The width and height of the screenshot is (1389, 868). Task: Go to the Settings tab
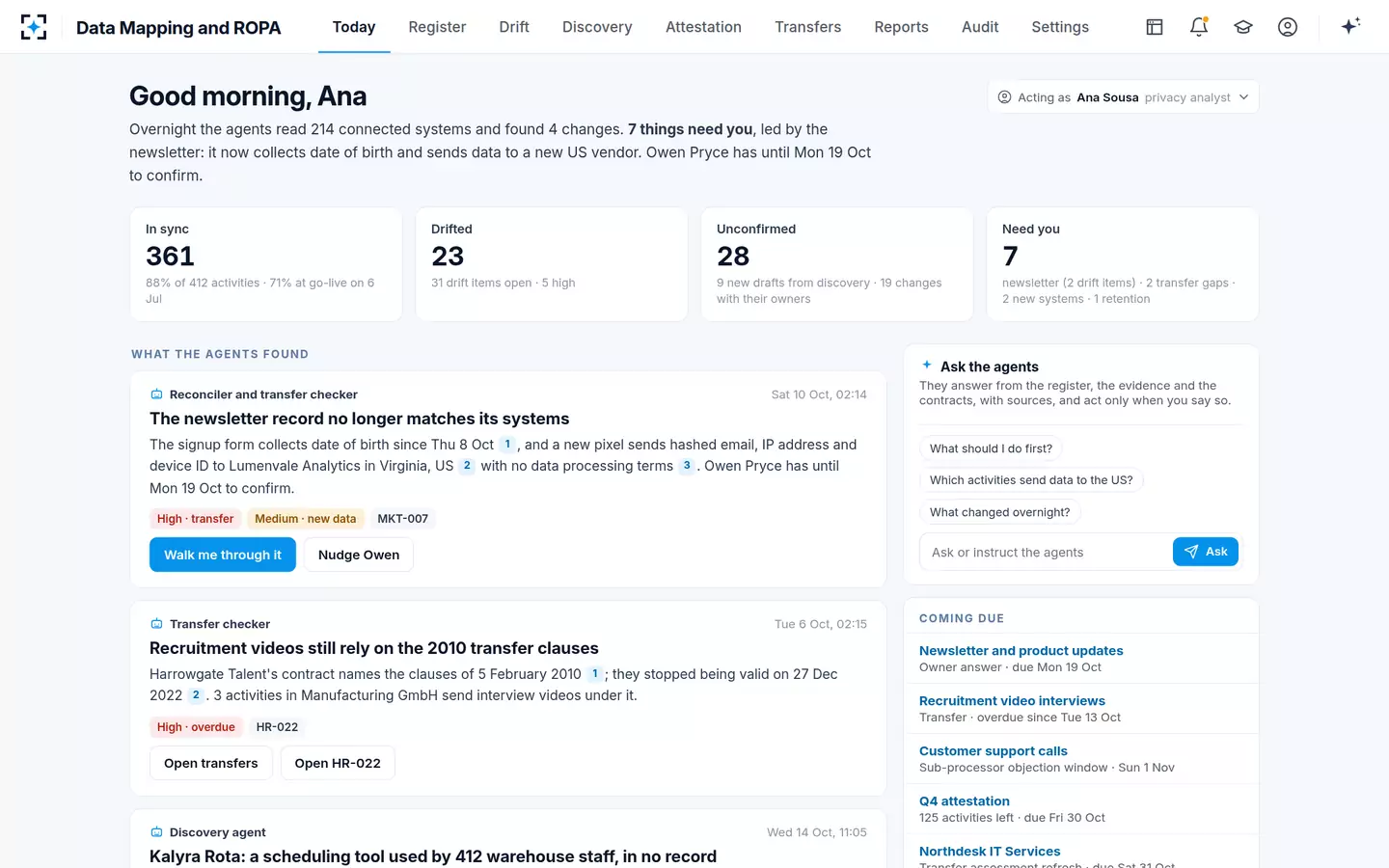(x=1060, y=27)
